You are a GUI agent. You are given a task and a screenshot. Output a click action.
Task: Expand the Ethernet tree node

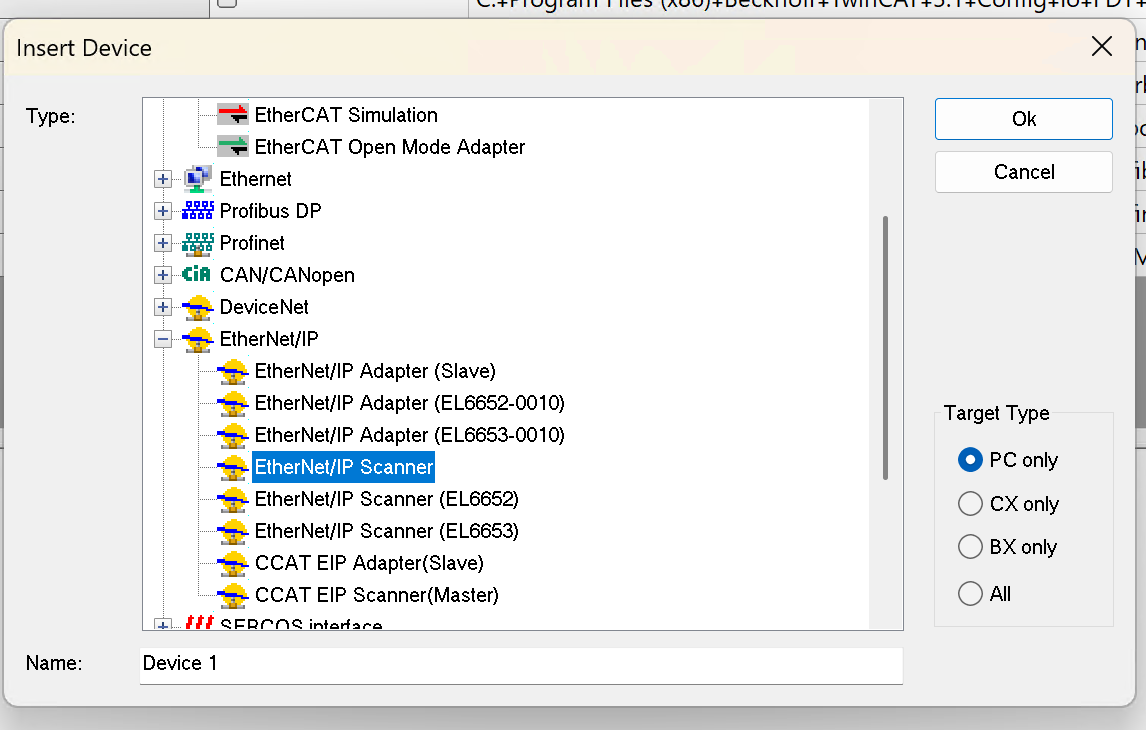point(163,179)
